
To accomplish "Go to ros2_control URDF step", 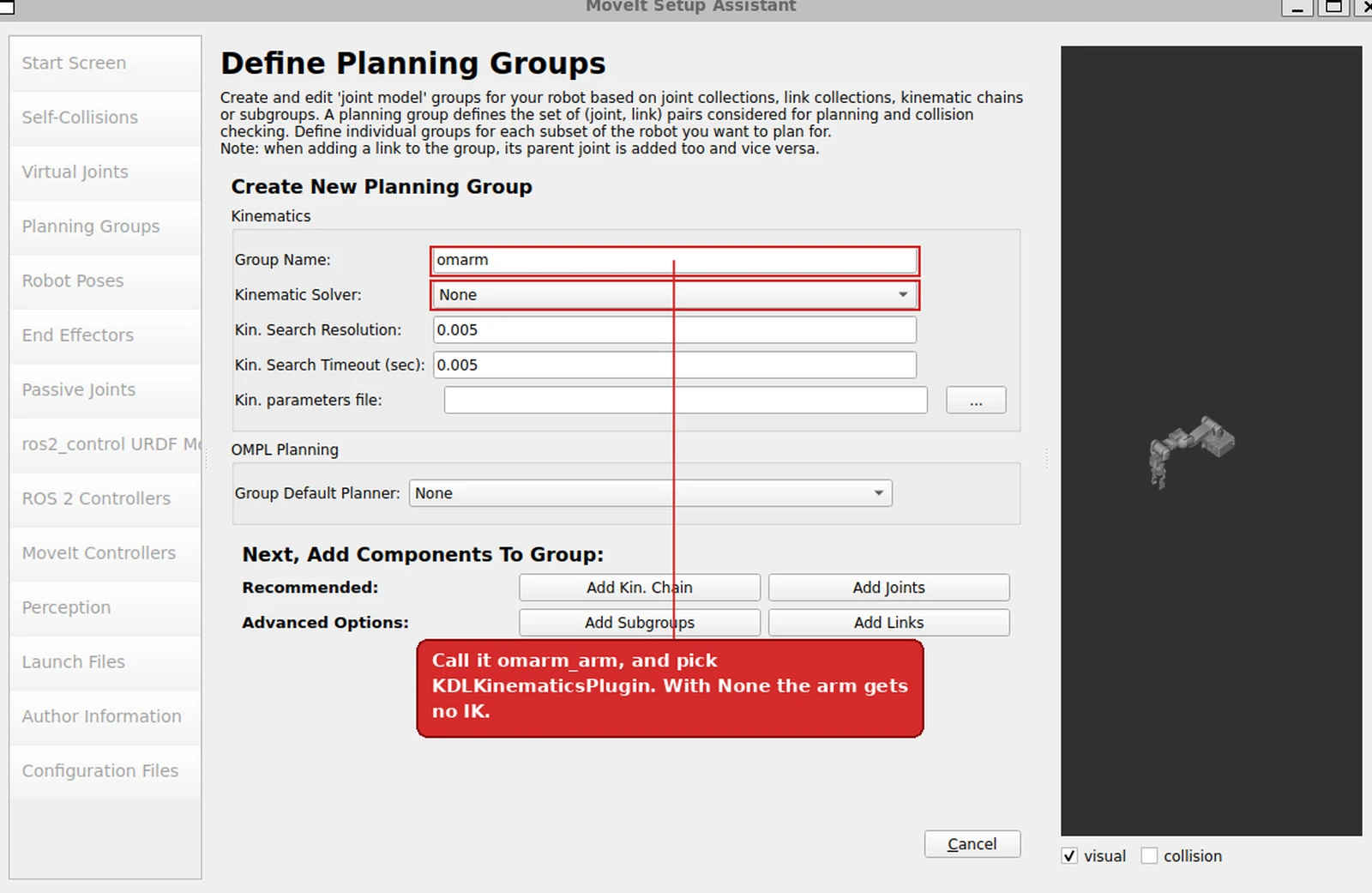I will (105, 444).
